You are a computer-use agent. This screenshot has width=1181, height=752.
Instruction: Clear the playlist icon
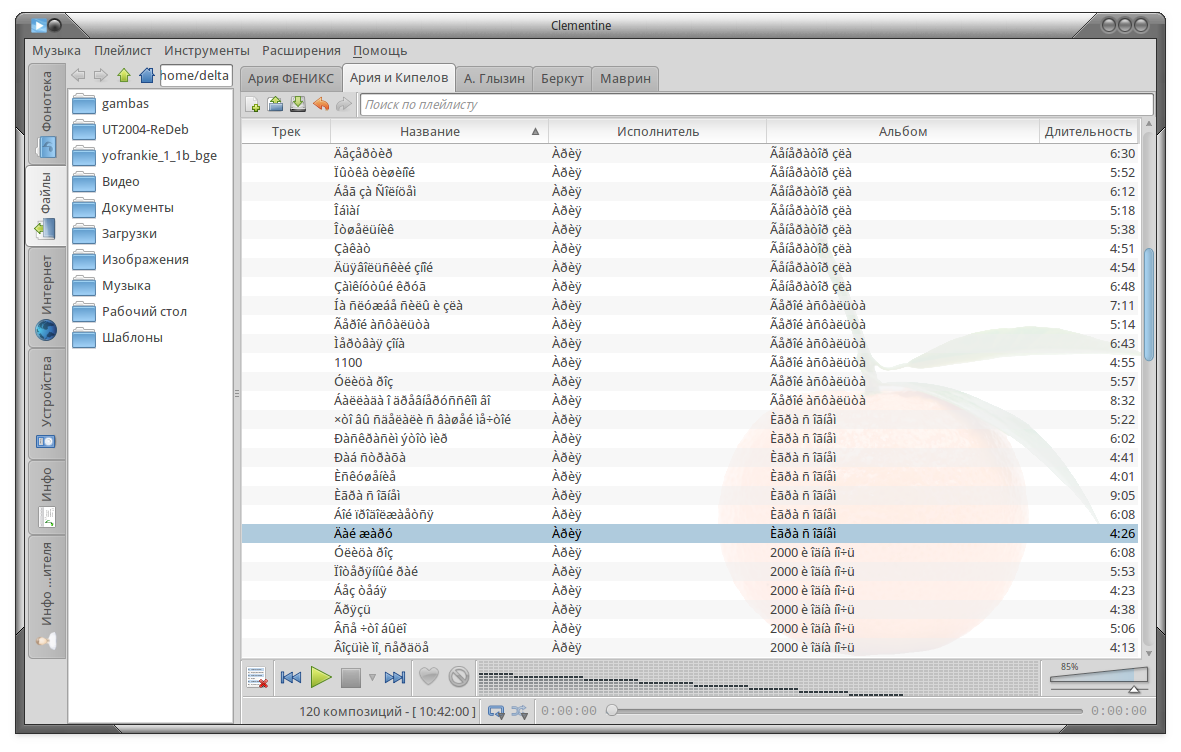258,677
